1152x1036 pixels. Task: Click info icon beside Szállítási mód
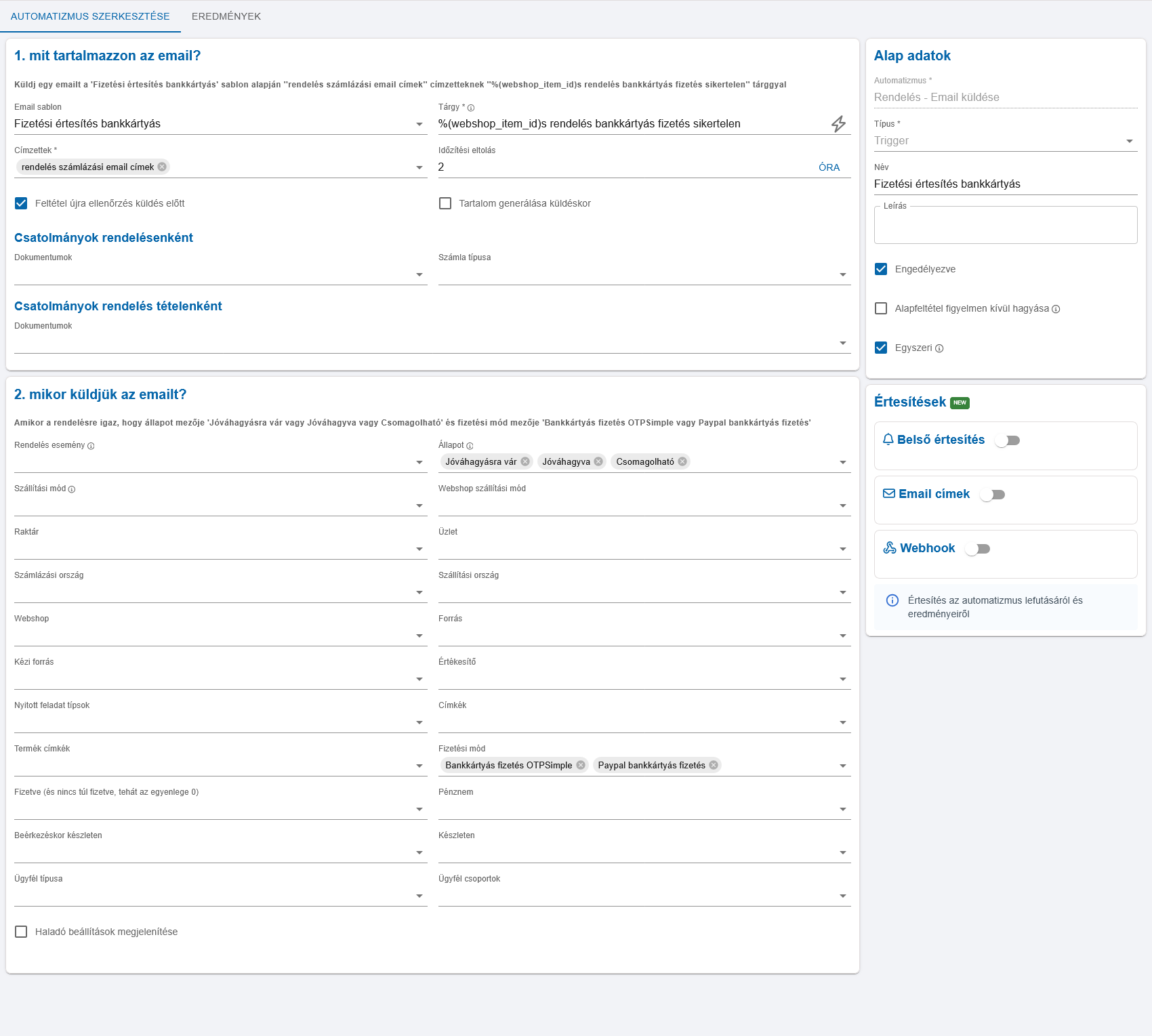pos(72,489)
